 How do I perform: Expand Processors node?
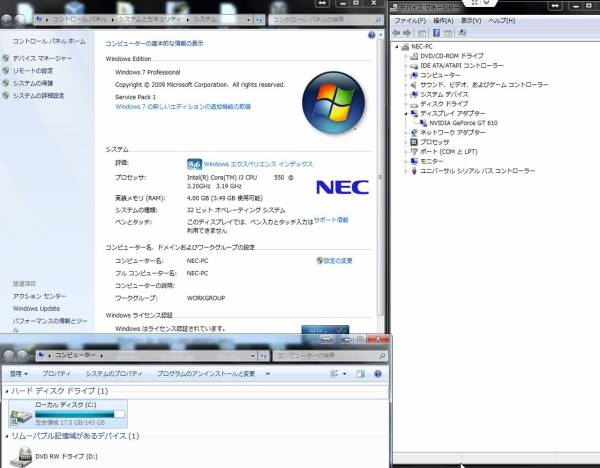pos(406,142)
